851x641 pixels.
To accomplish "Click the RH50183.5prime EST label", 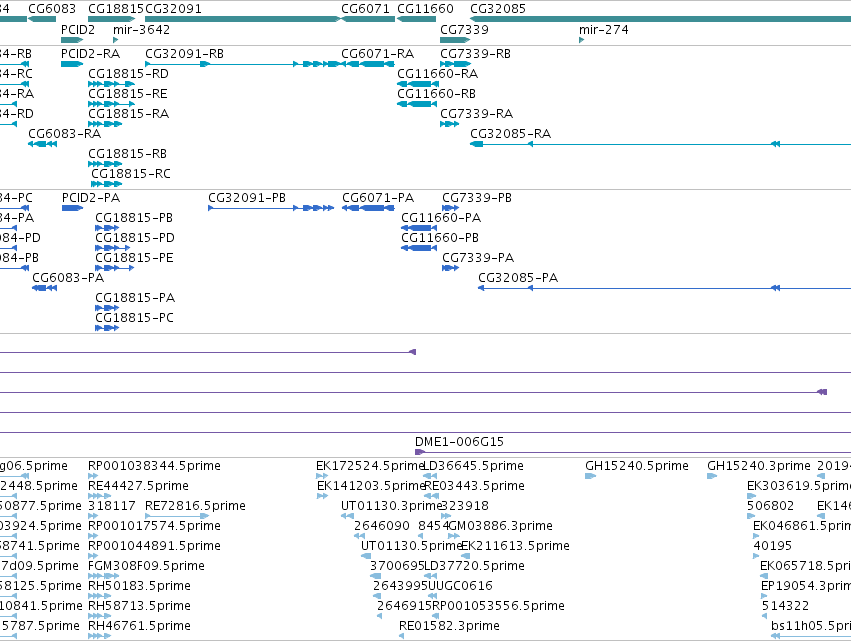I will (x=139, y=586).
